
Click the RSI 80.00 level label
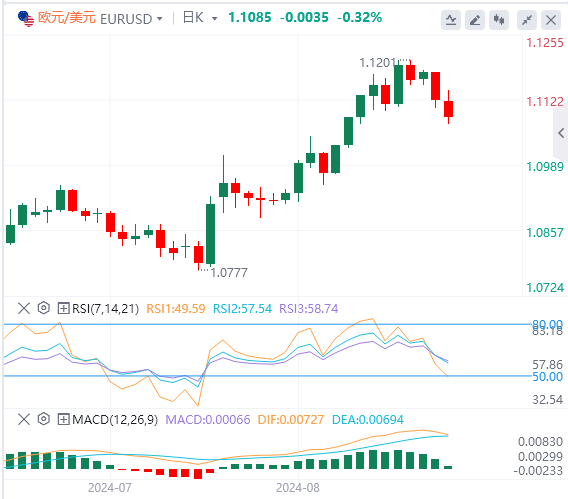coord(547,323)
